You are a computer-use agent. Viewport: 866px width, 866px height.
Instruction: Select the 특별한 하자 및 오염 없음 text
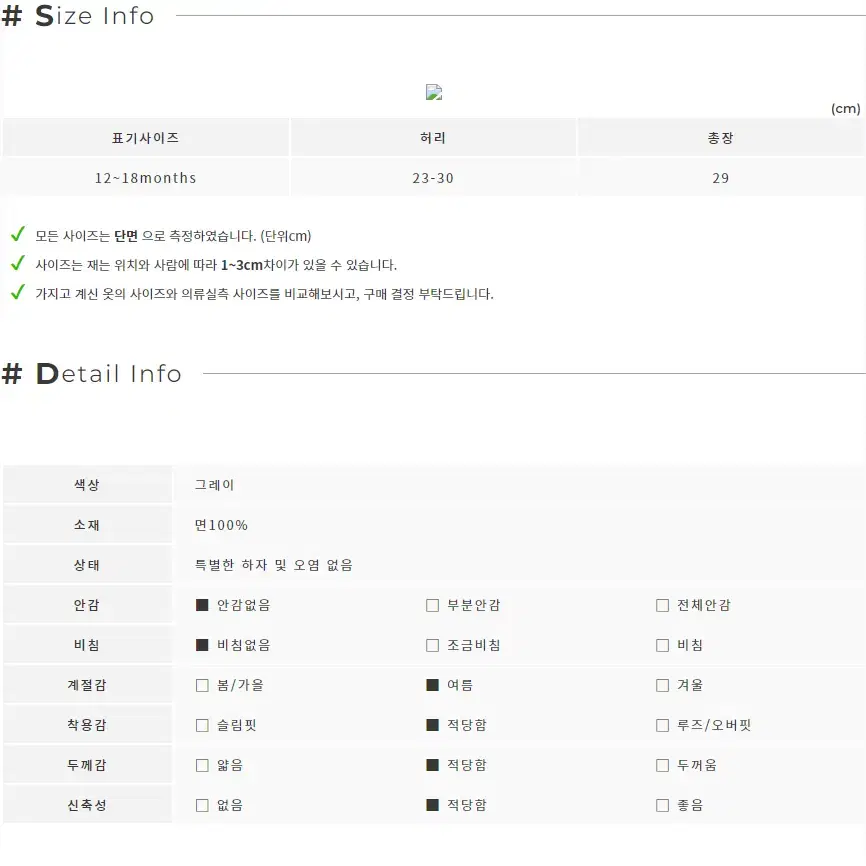coord(273,565)
